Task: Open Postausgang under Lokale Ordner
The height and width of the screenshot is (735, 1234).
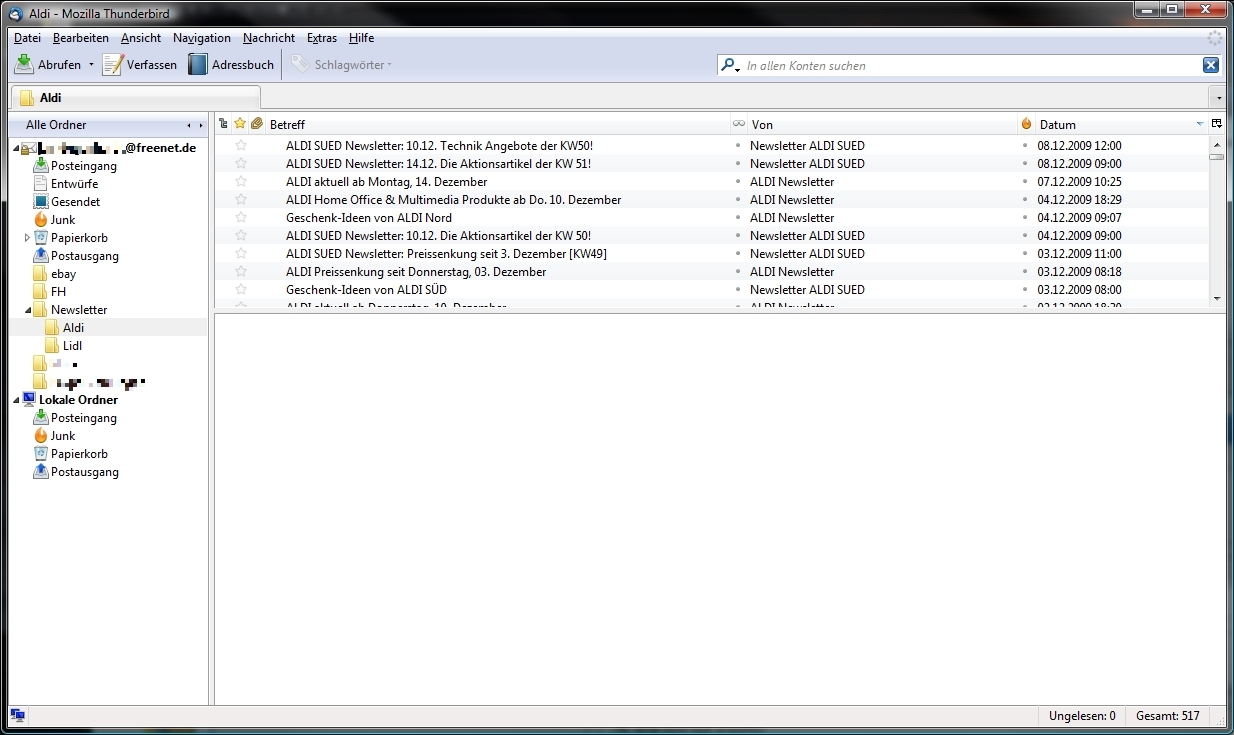Action: tap(85, 472)
